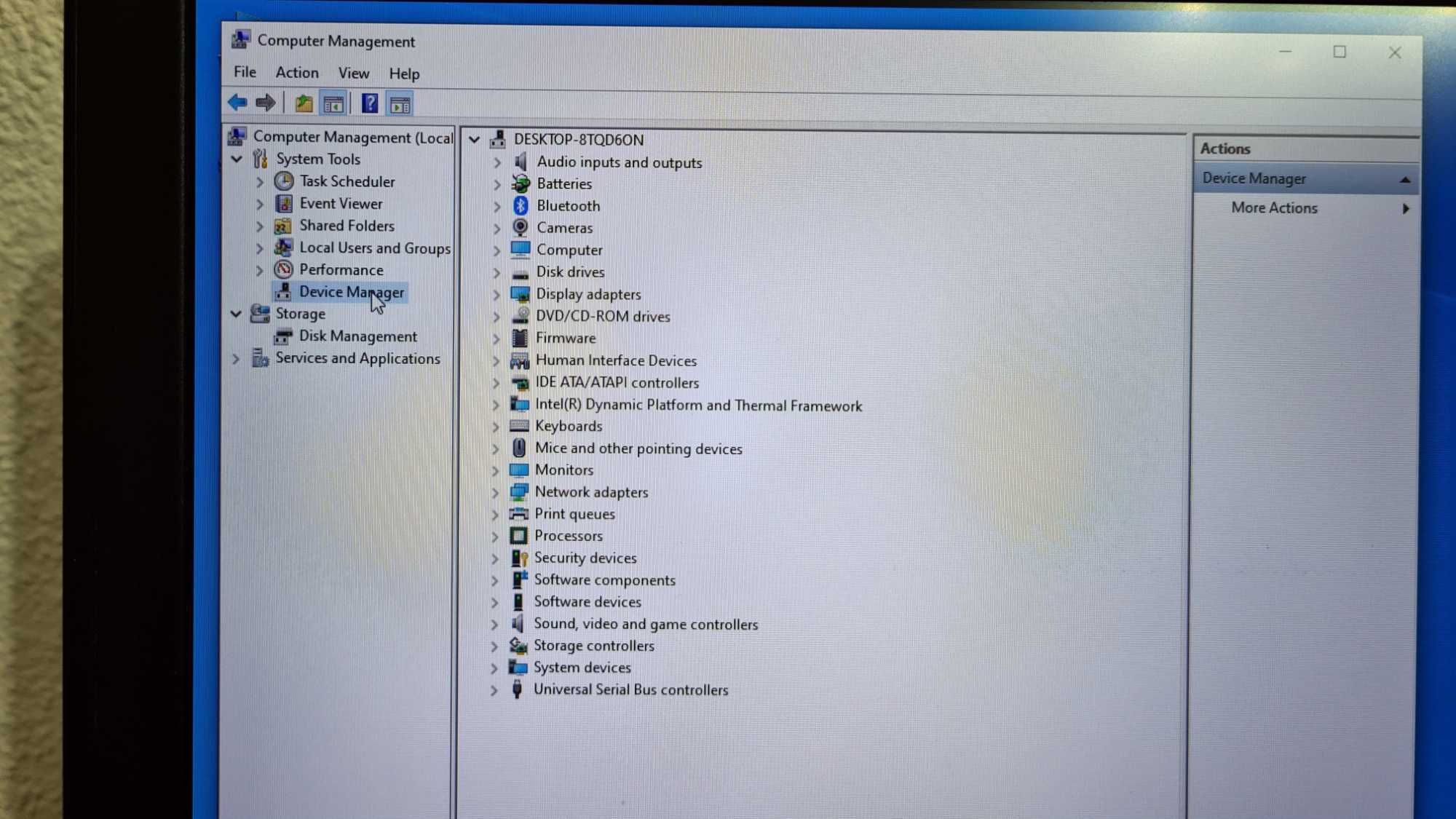Click the Event Viewer icon
Screen dimensions: 1456x819
tap(284, 204)
